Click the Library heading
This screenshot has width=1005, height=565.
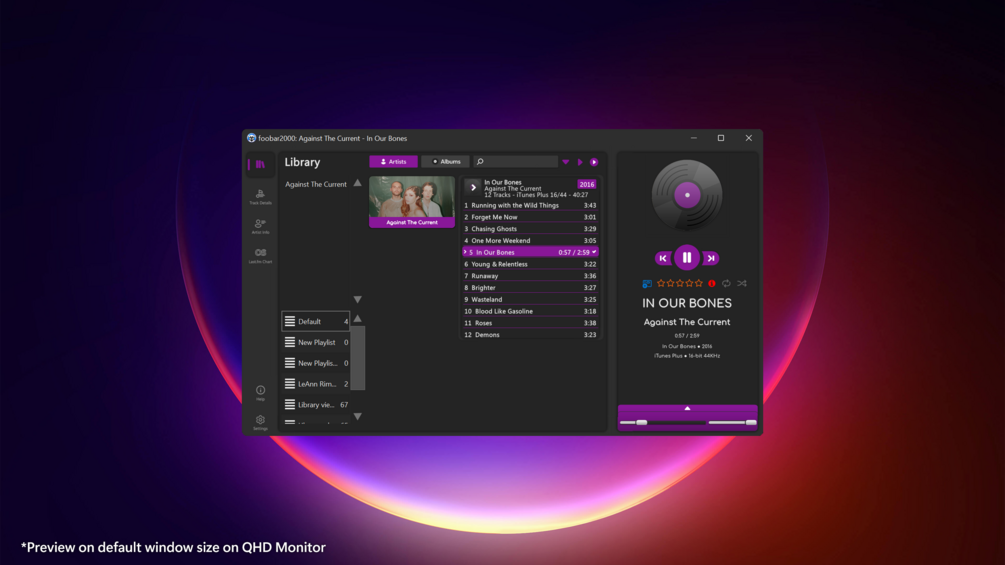(303, 163)
